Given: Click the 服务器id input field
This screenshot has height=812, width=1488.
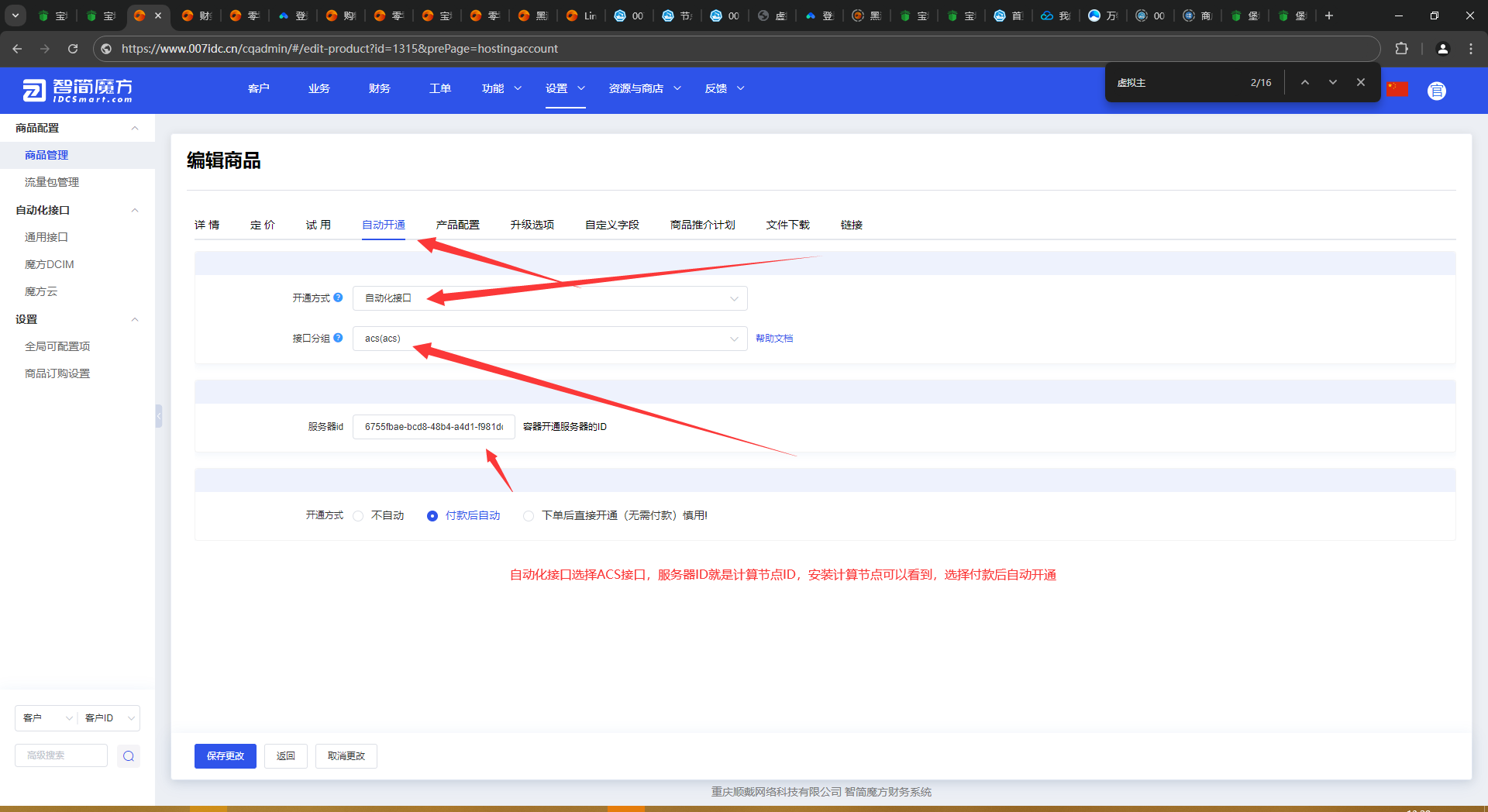Looking at the screenshot, I should point(434,427).
